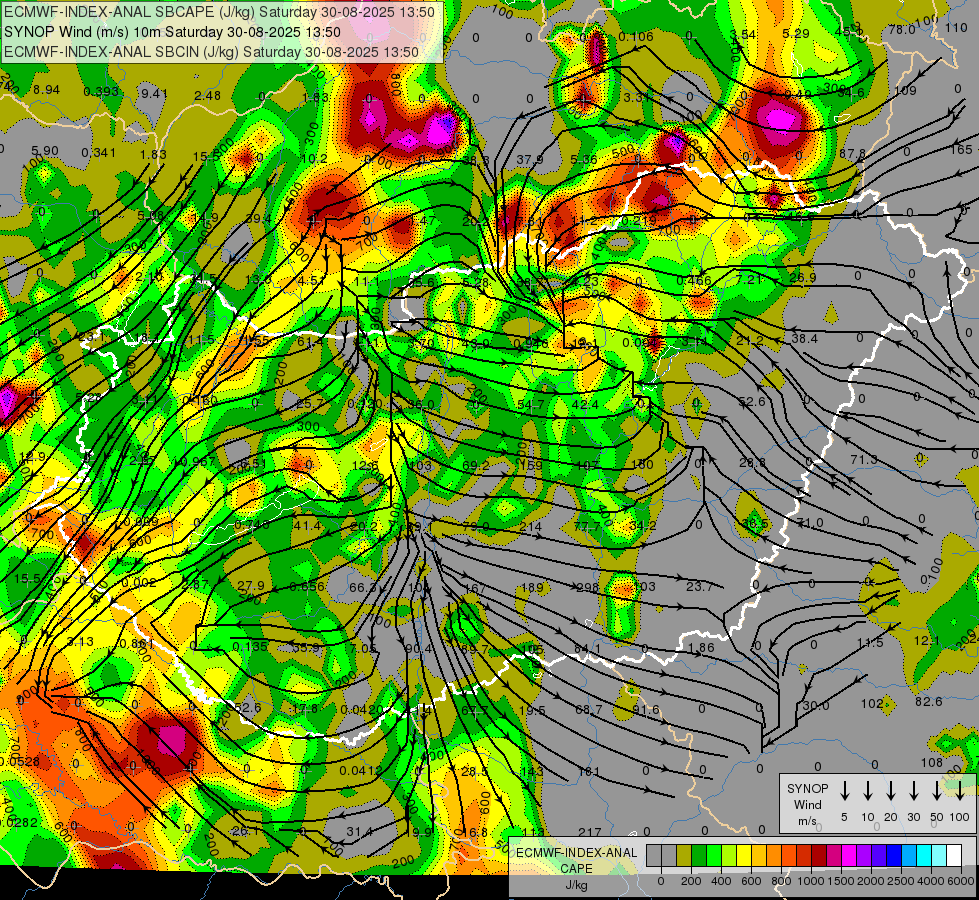
Task: Click the map value 90.4
Action: coord(418,649)
